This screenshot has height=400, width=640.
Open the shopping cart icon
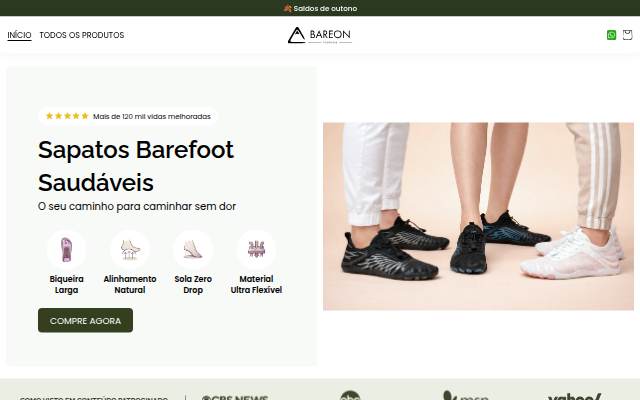(627, 35)
